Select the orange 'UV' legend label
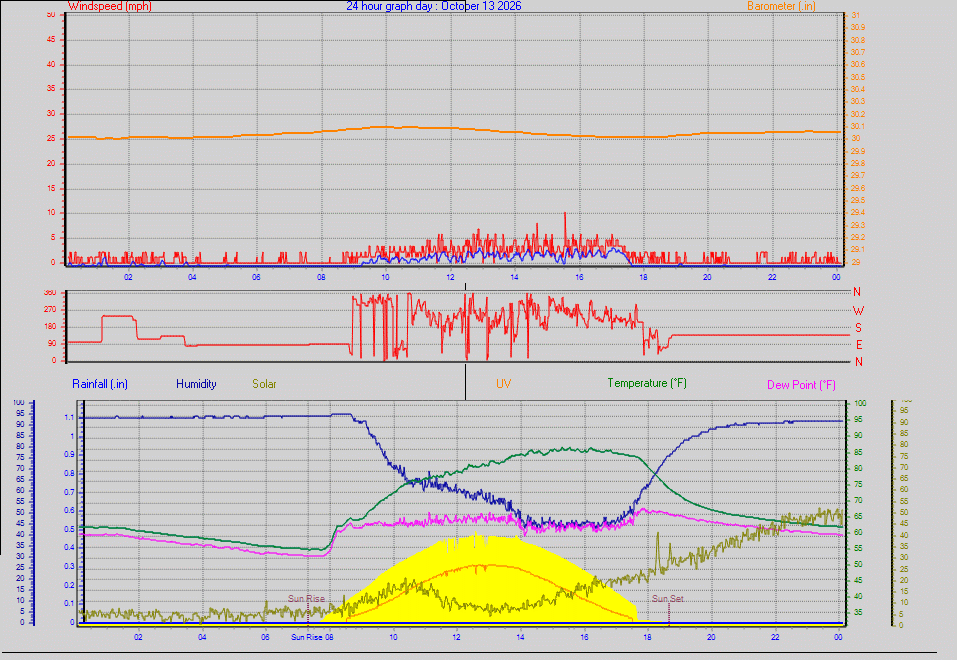The height and width of the screenshot is (660, 957). [x=504, y=384]
